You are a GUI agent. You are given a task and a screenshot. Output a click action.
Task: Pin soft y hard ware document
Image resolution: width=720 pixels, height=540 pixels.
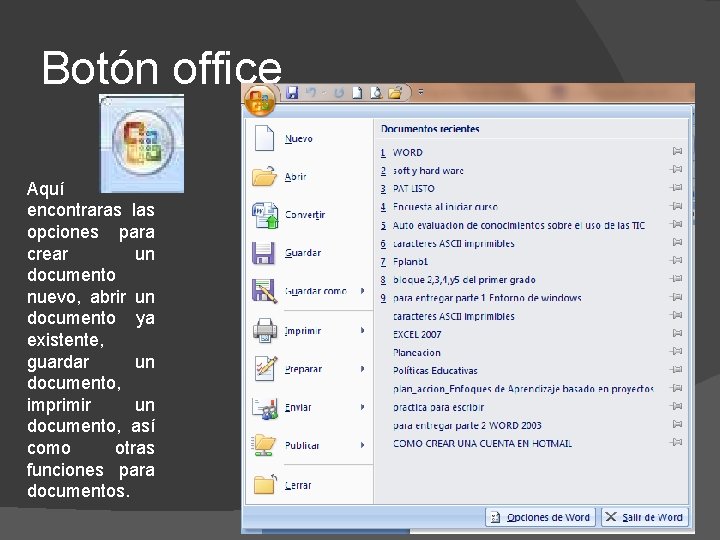[676, 169]
